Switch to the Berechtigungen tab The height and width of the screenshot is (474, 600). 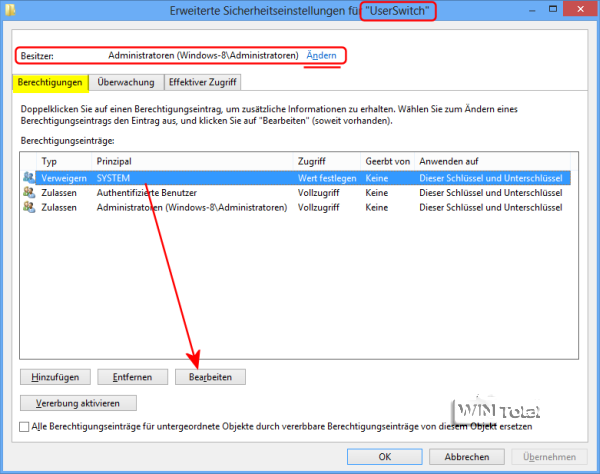click(50, 82)
